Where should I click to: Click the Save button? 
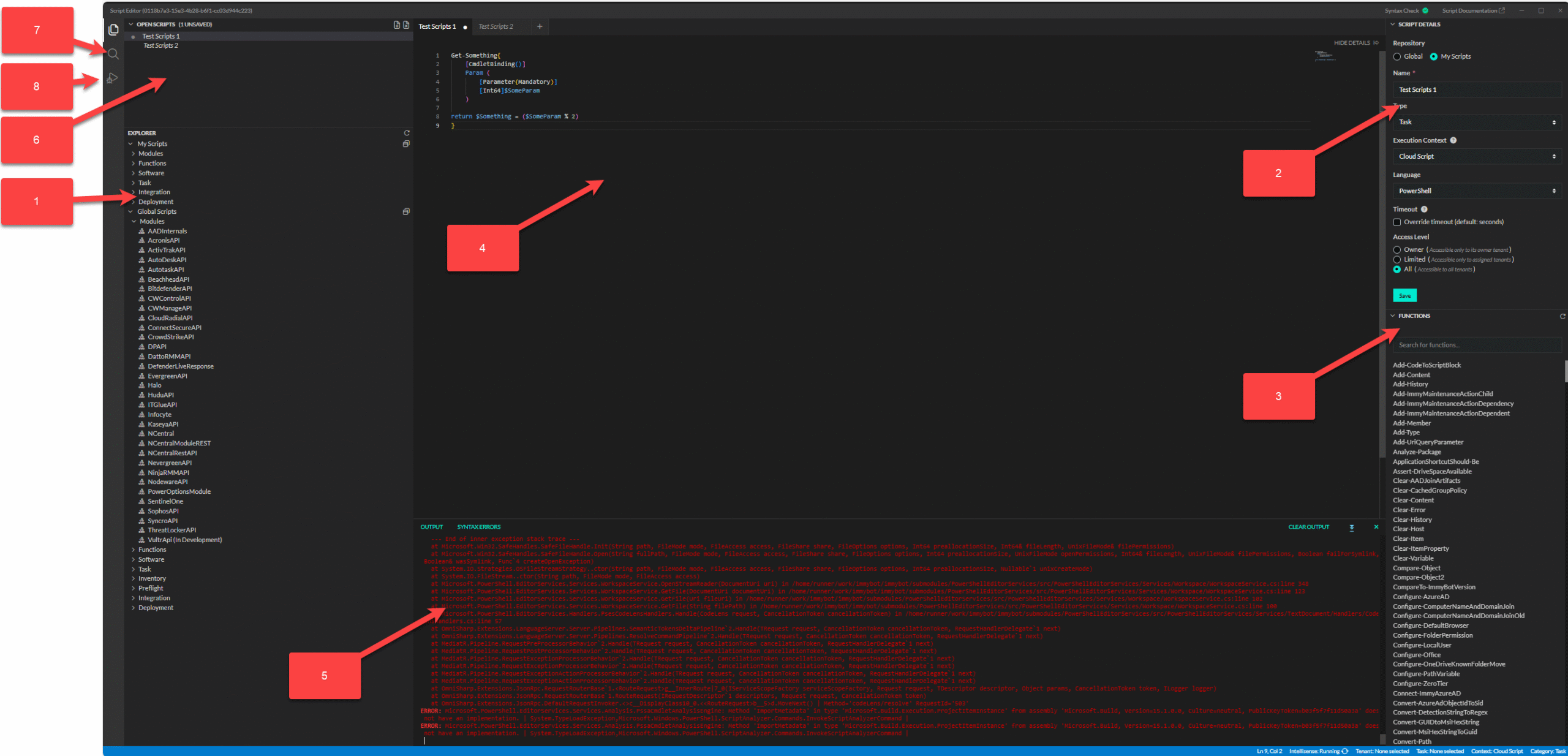pyautogui.click(x=1404, y=295)
